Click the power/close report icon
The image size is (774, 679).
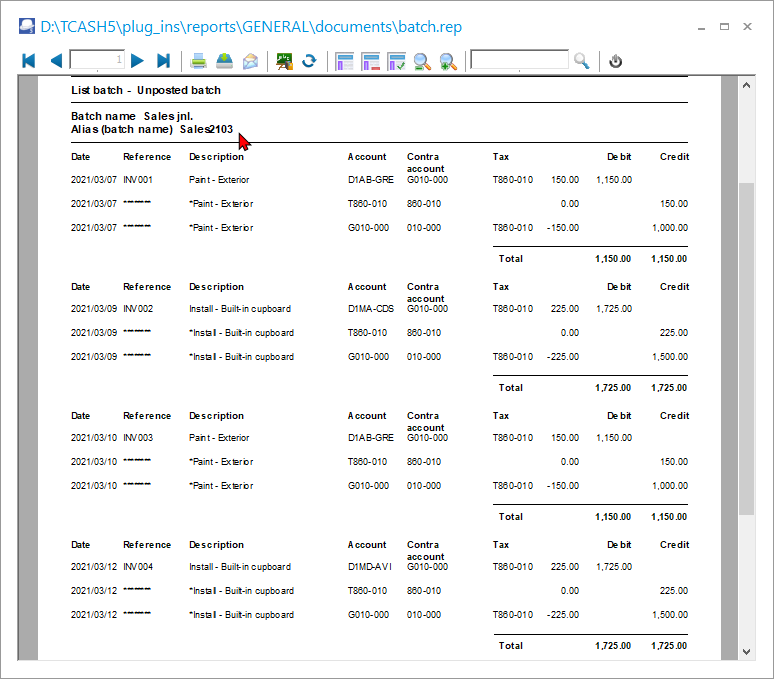(616, 61)
